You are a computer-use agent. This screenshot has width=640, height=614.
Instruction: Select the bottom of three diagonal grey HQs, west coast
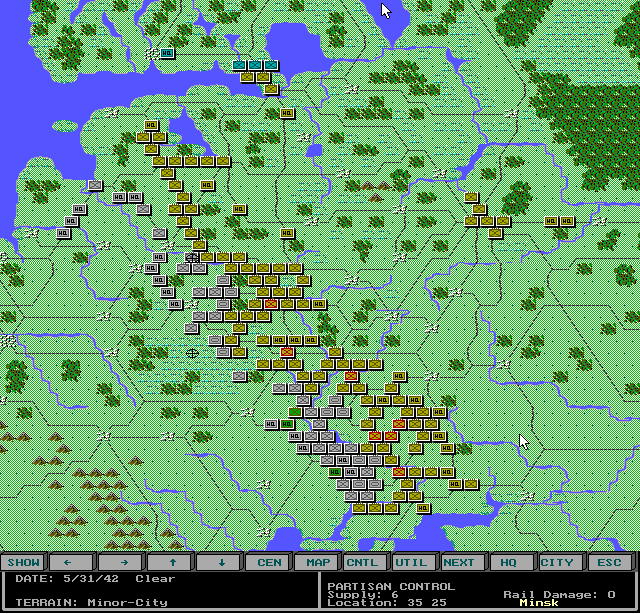click(63, 233)
